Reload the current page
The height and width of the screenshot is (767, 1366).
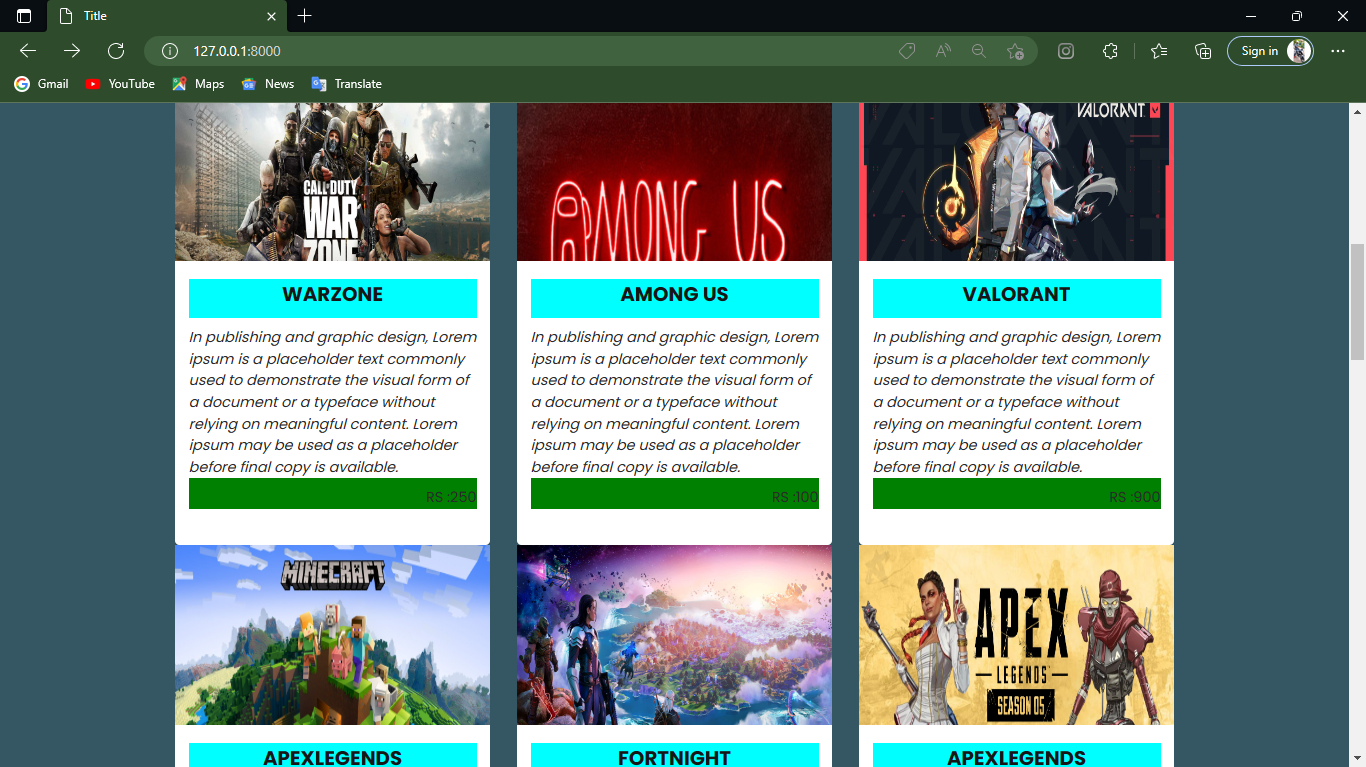tap(116, 51)
